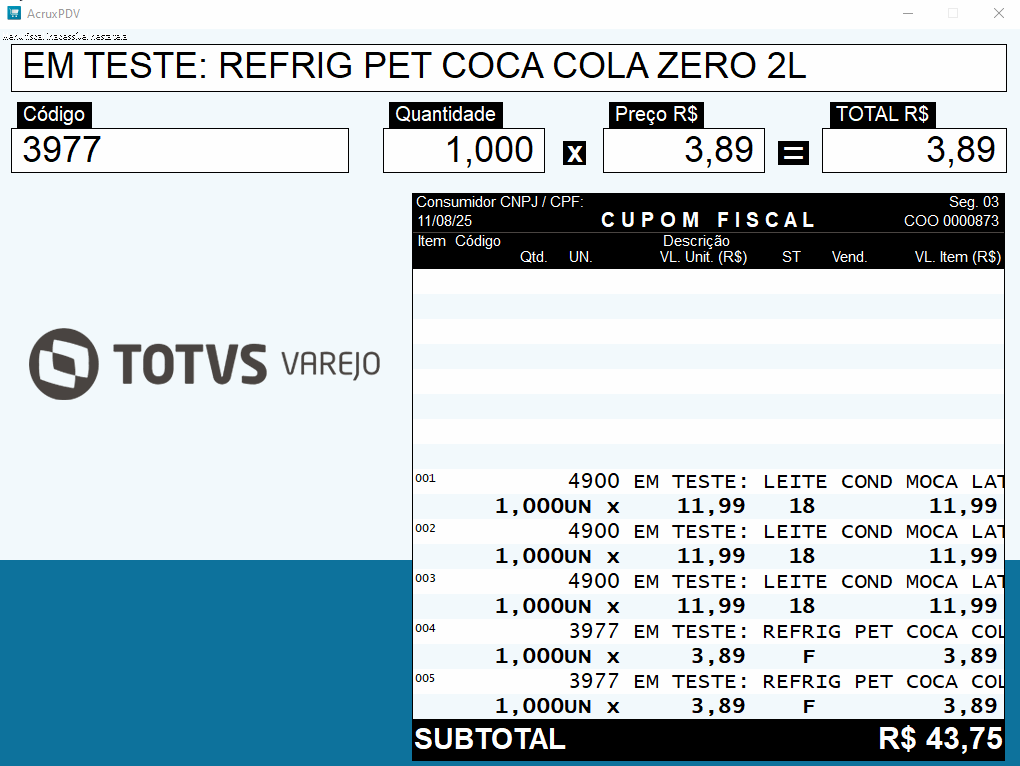Click the subtotal value R$ 43,75
This screenshot has width=1020, height=766.
tap(941, 739)
